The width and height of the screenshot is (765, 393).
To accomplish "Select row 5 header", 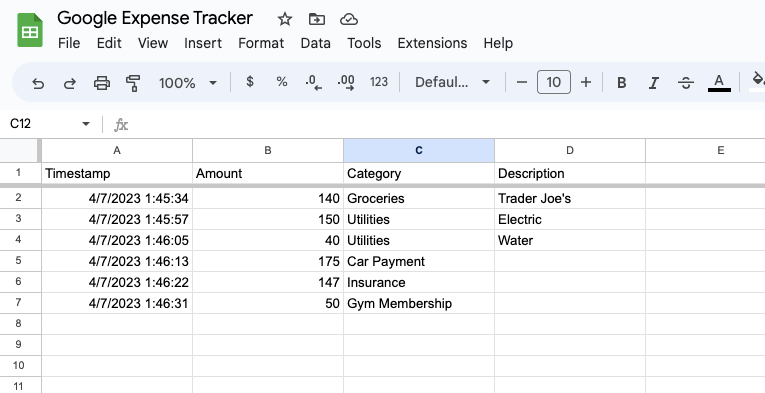I will pyautogui.click(x=19, y=261).
